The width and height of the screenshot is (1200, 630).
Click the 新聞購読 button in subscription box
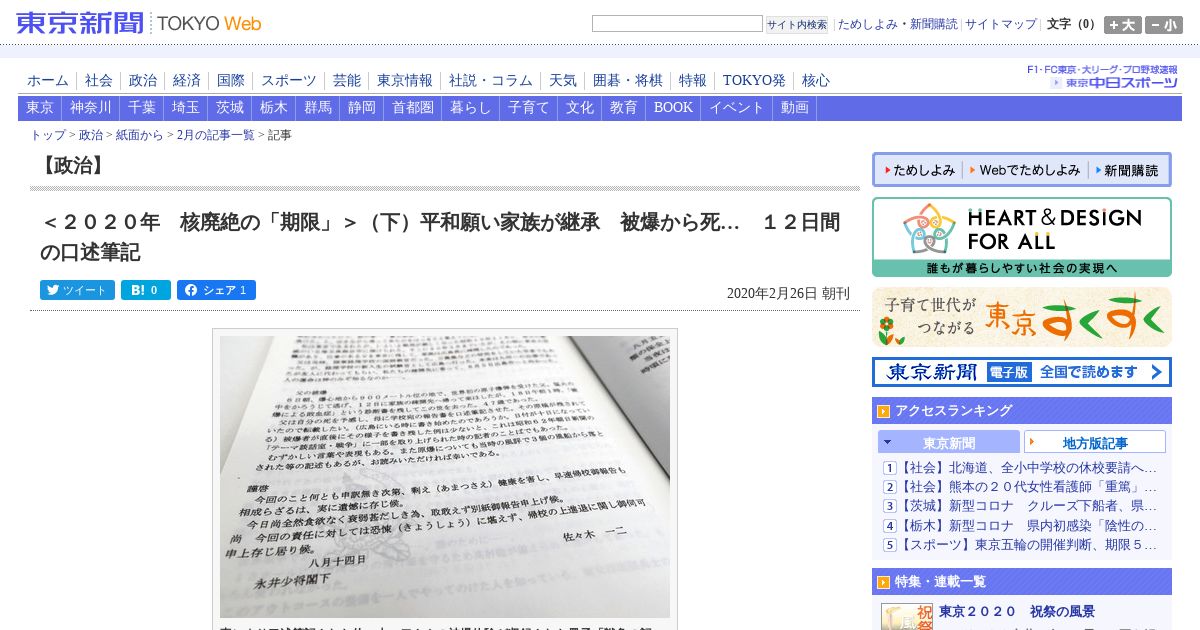click(x=1127, y=170)
